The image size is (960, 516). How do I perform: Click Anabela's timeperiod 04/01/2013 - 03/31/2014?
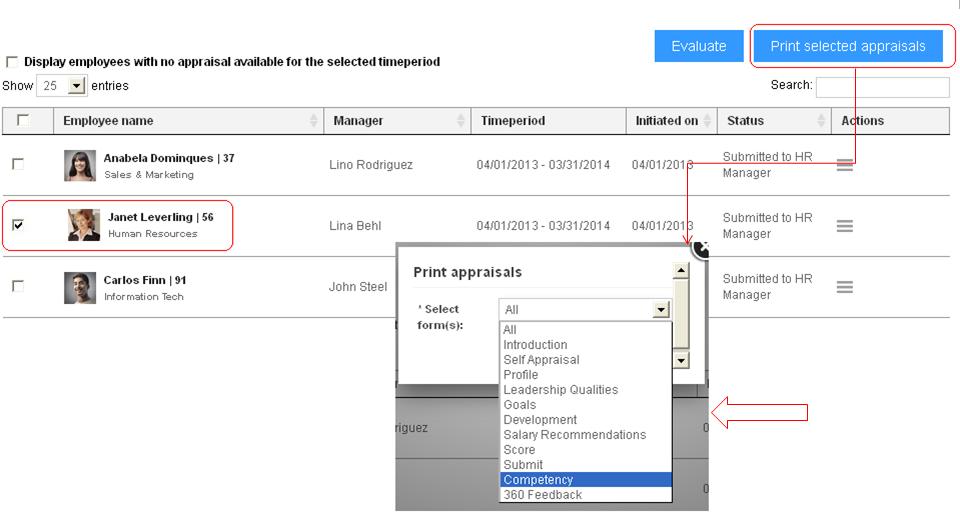click(x=543, y=165)
